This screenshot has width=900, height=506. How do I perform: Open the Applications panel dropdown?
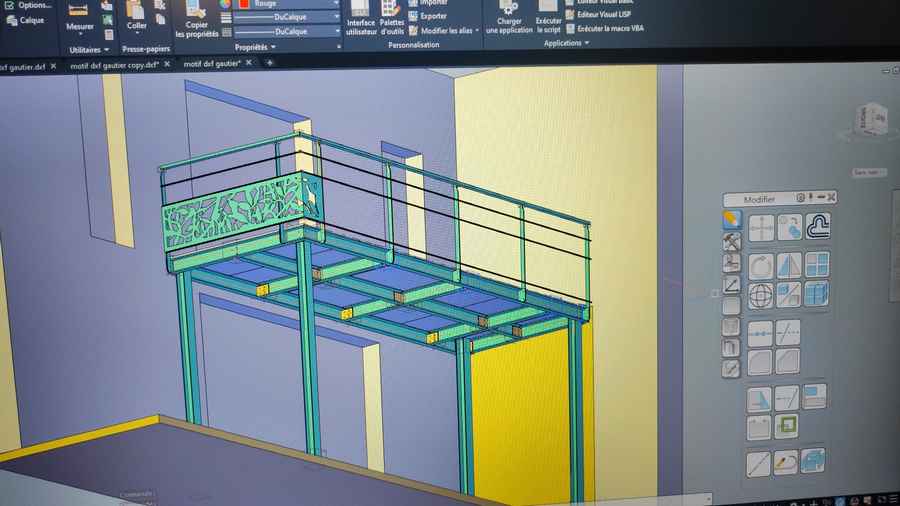pos(588,43)
